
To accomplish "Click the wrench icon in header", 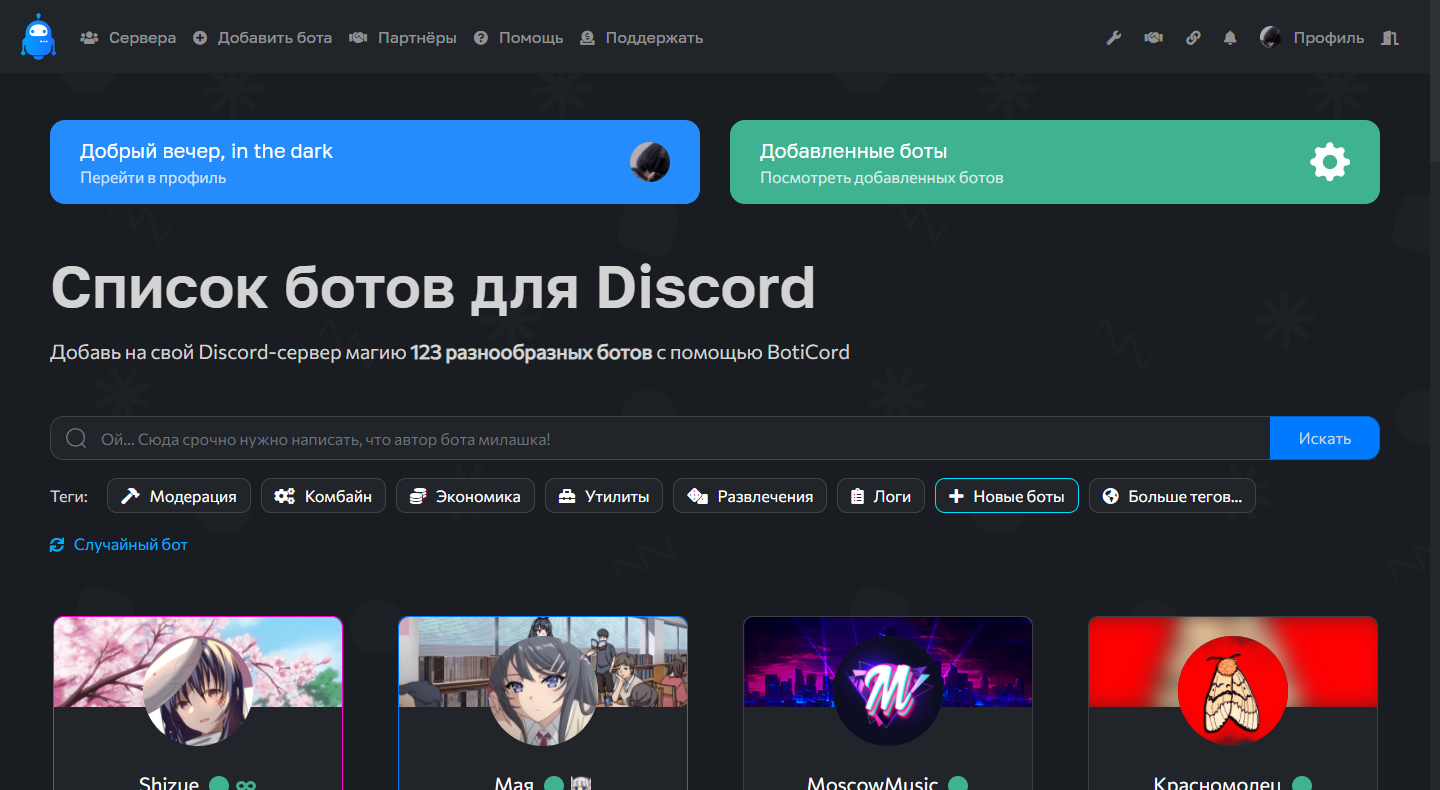I will pos(1113,38).
